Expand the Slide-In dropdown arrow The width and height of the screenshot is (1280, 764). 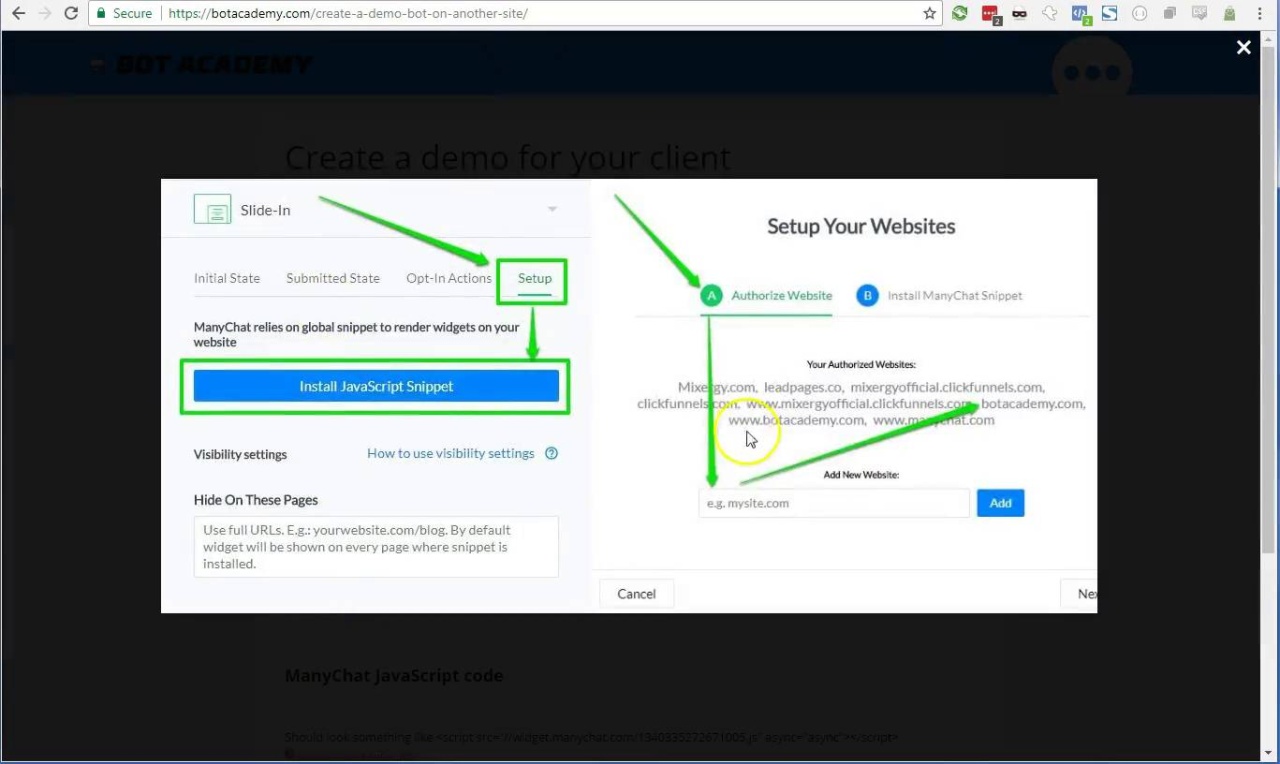click(x=552, y=209)
